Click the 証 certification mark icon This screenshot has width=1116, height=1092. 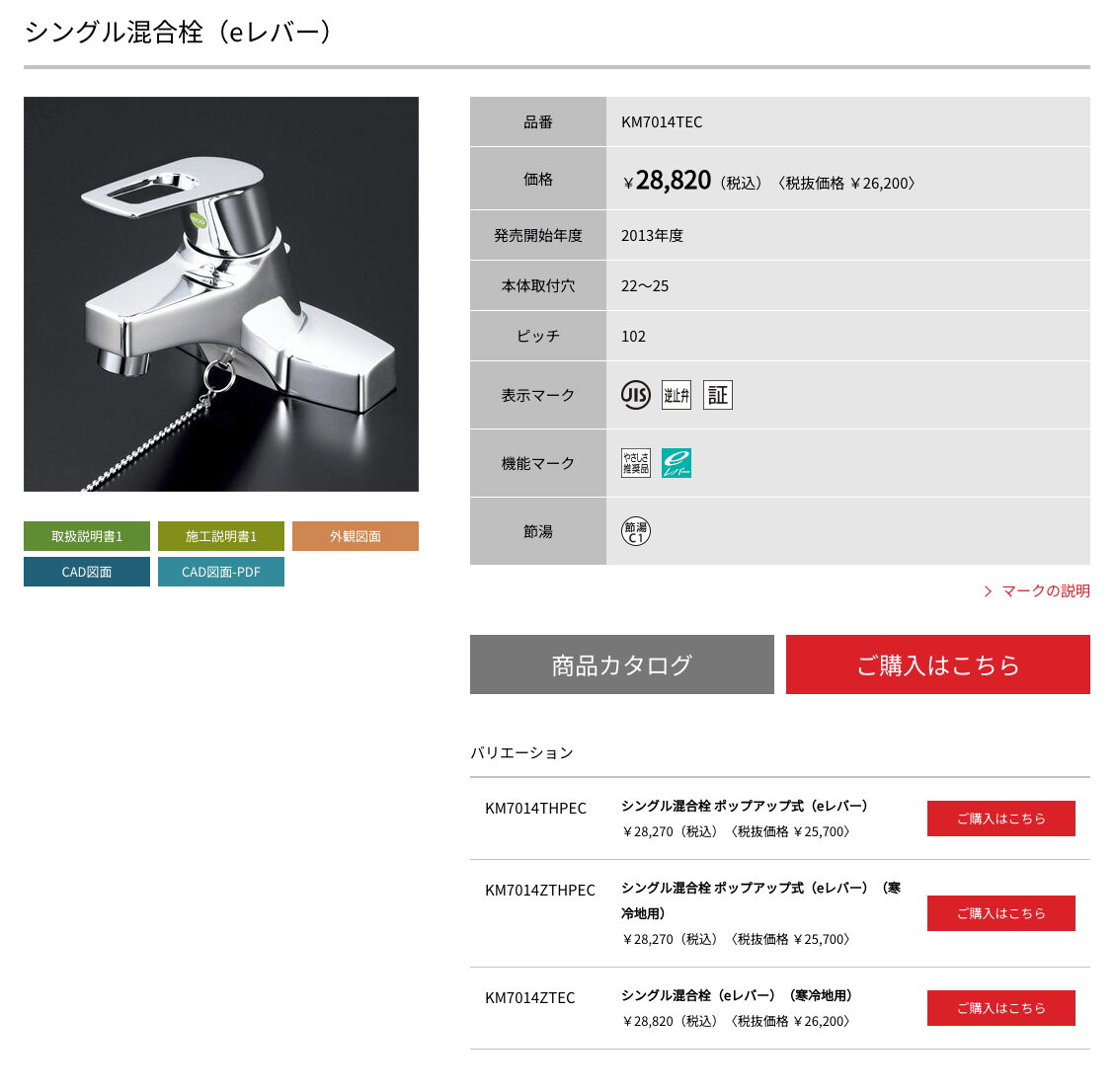tap(717, 395)
